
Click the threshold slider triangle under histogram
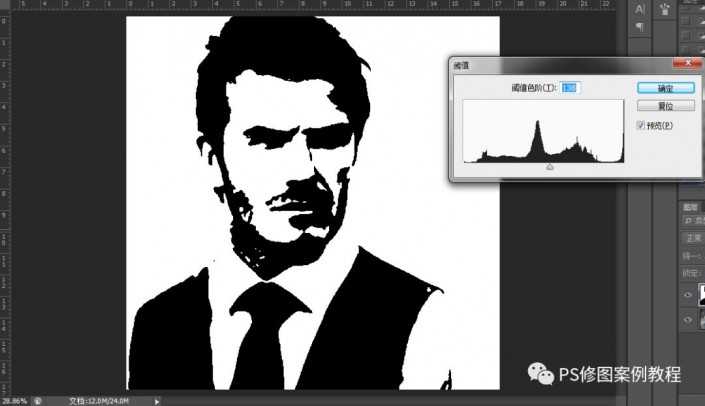[549, 167]
